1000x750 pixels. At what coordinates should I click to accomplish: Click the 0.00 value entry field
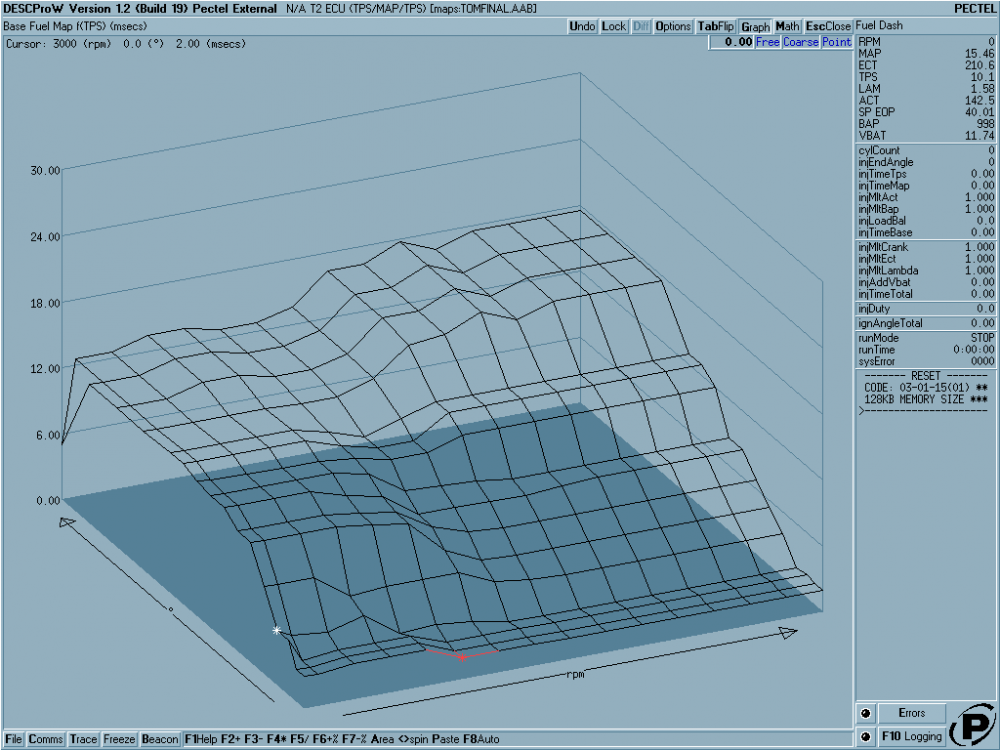click(732, 43)
